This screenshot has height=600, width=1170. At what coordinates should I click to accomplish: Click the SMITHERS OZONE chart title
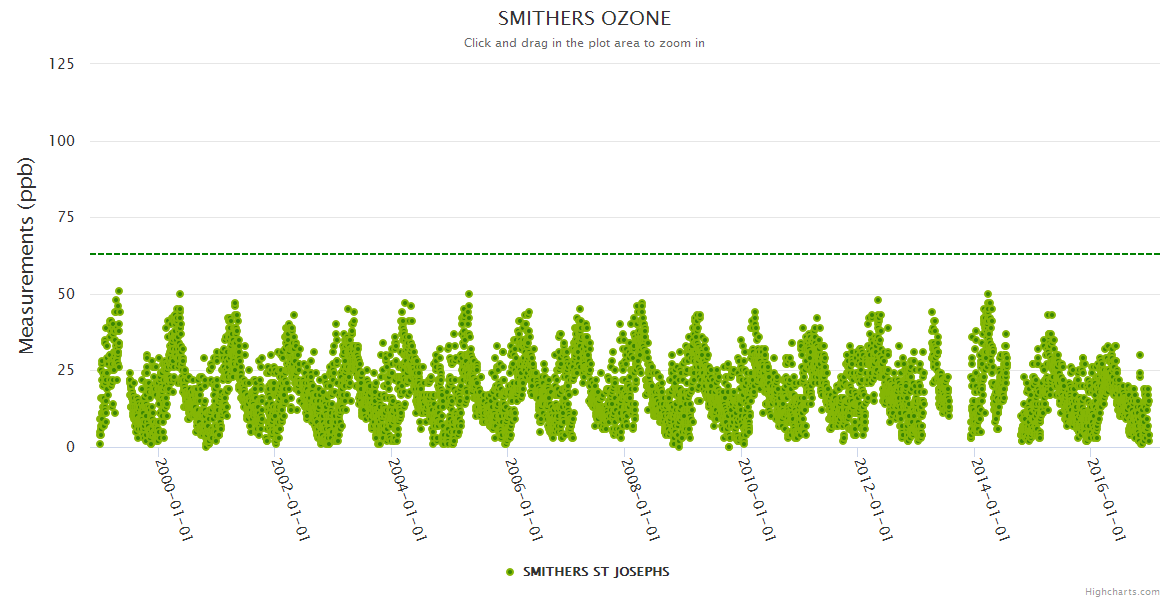(x=585, y=19)
